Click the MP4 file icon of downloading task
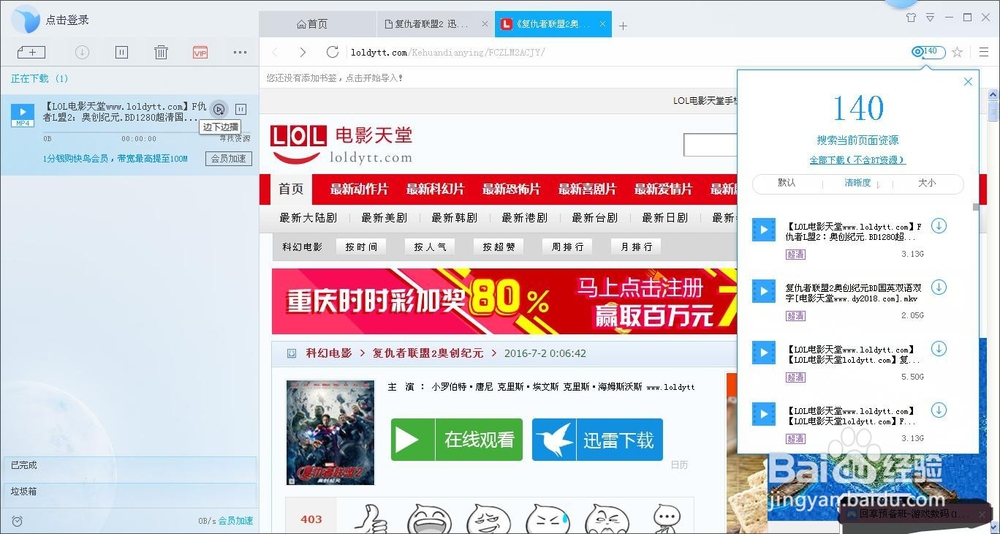Screen dimensions: 1000x534 pos(23,115)
